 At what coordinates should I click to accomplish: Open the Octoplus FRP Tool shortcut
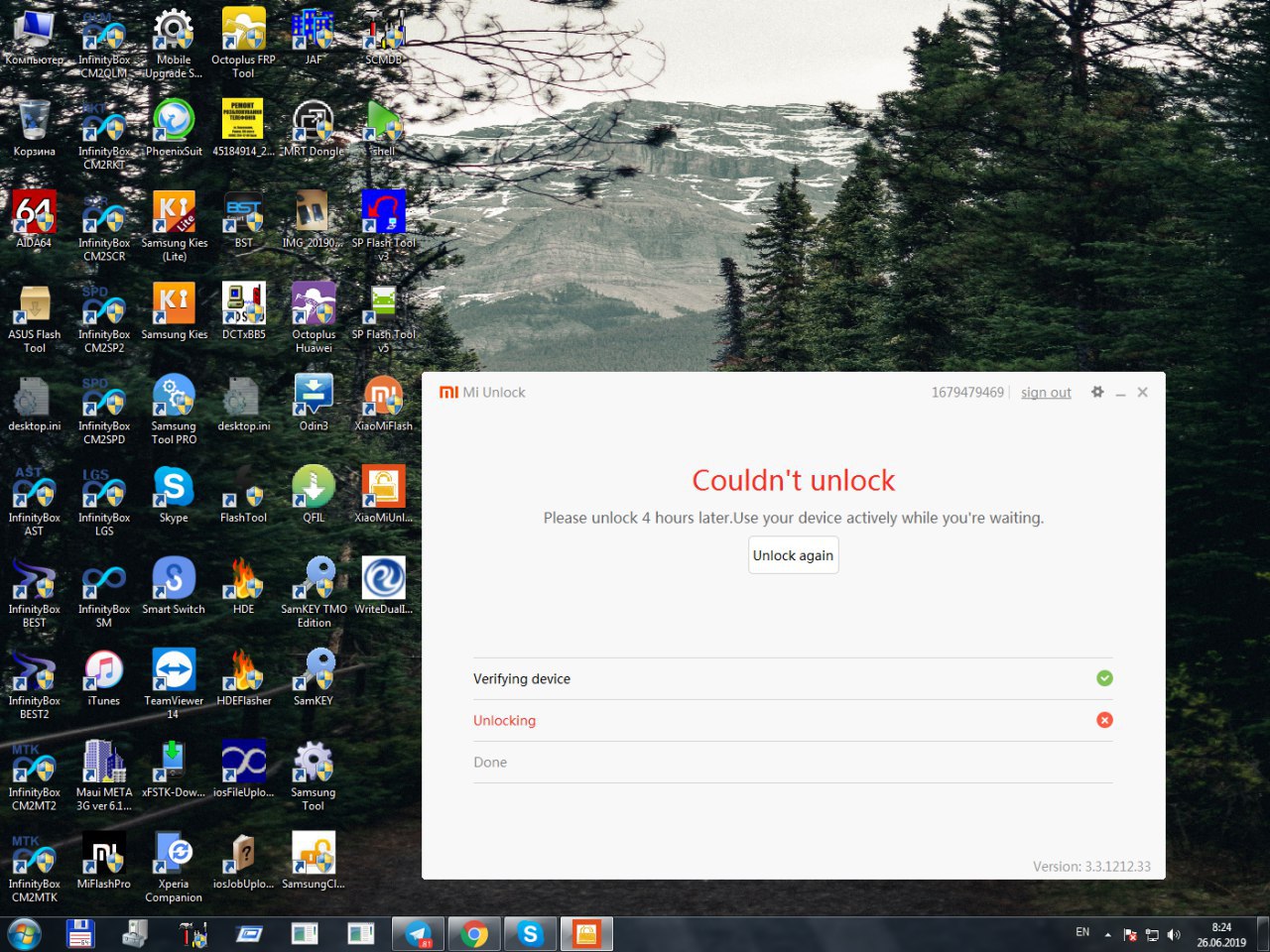tap(243, 42)
